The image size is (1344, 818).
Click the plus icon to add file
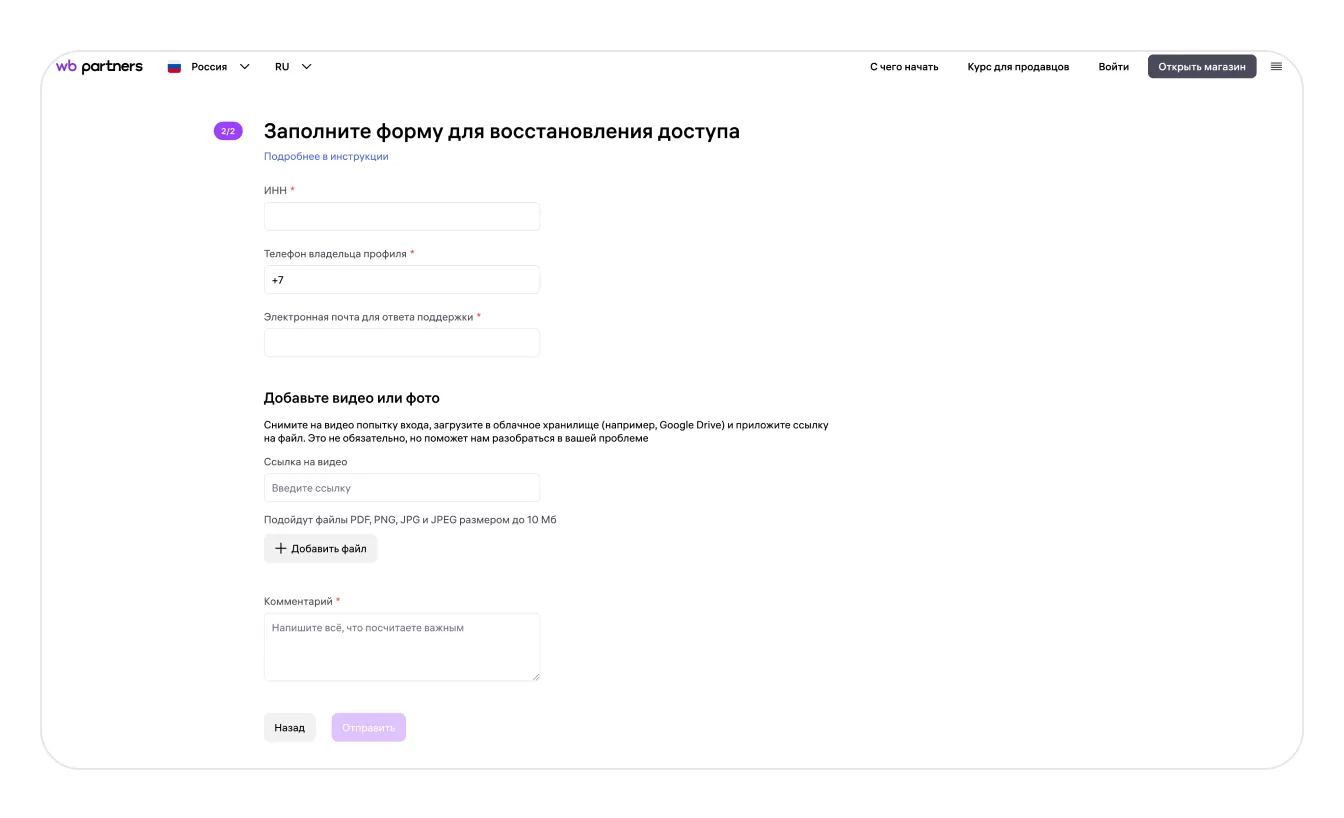[281, 549]
